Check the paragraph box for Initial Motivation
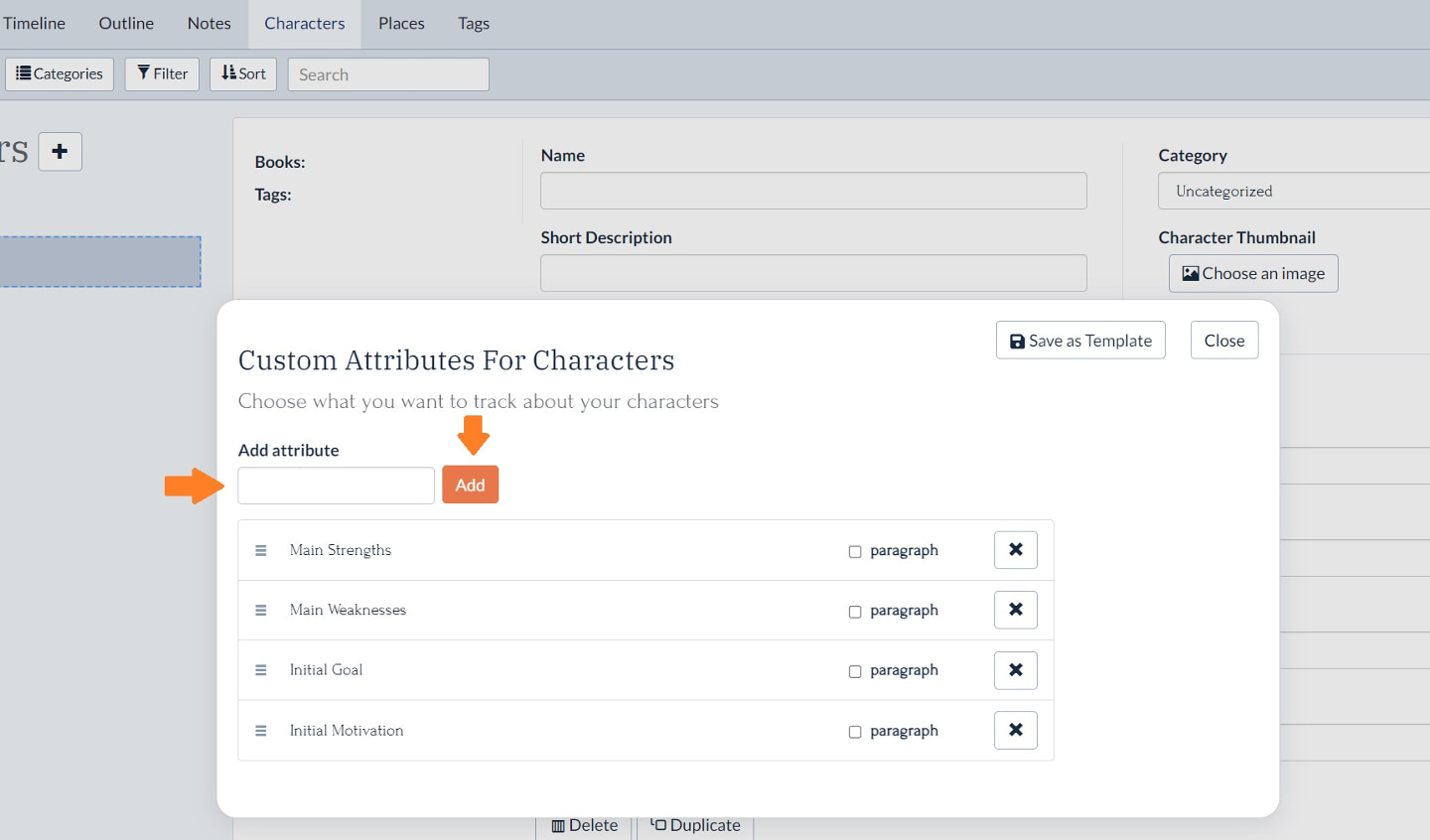1430x840 pixels. tap(855, 732)
